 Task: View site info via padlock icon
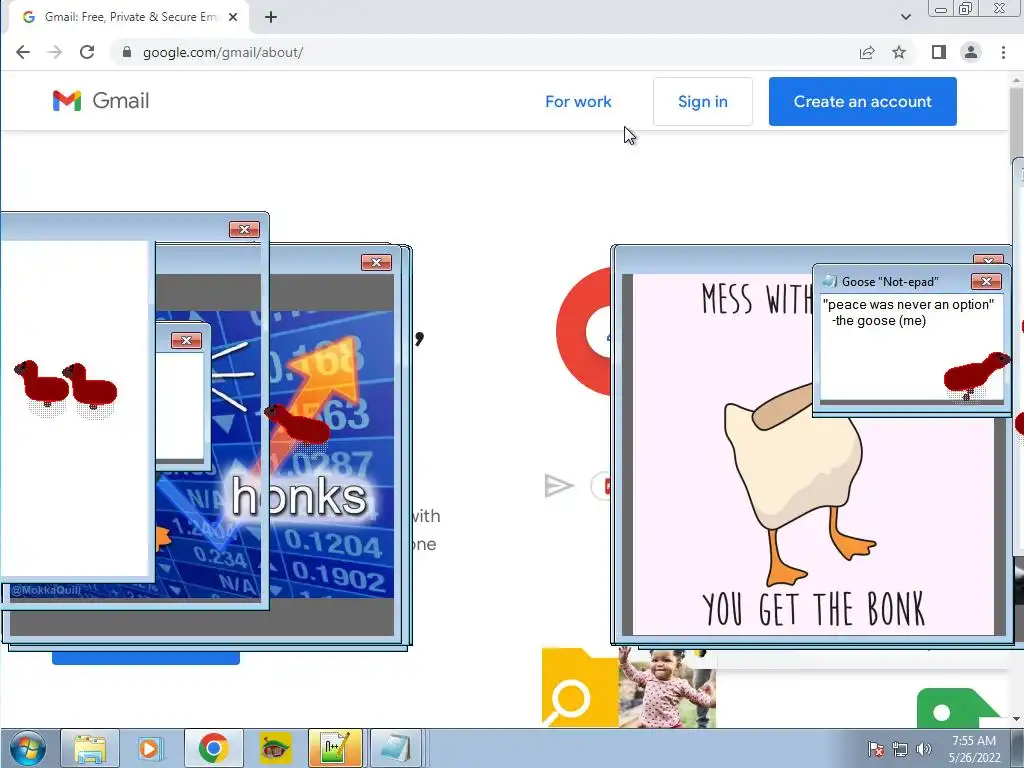[127, 52]
